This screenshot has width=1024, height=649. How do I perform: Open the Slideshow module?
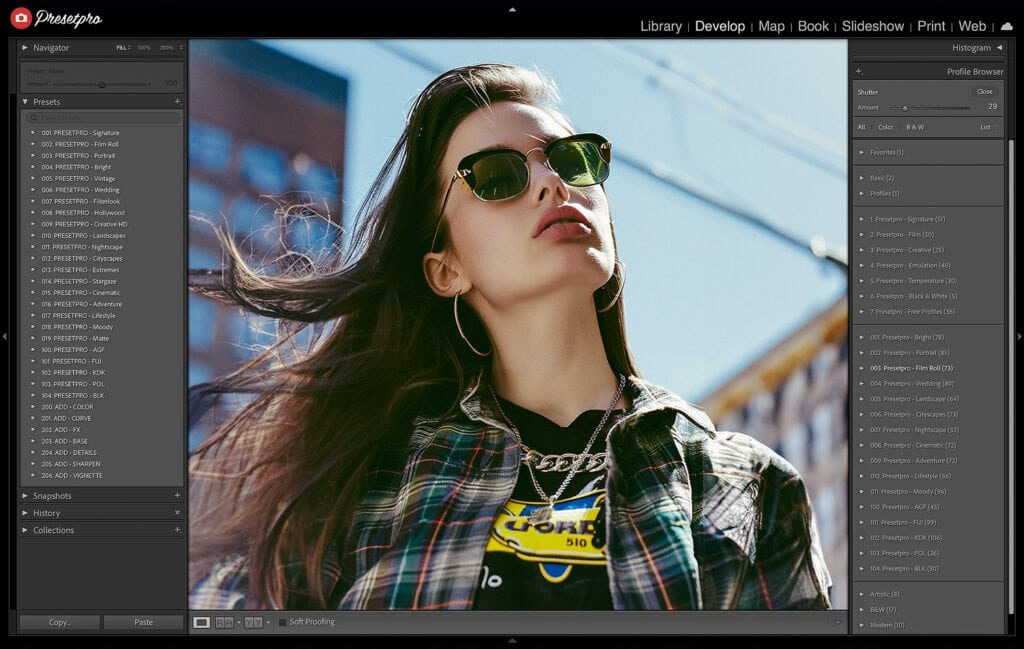872,26
